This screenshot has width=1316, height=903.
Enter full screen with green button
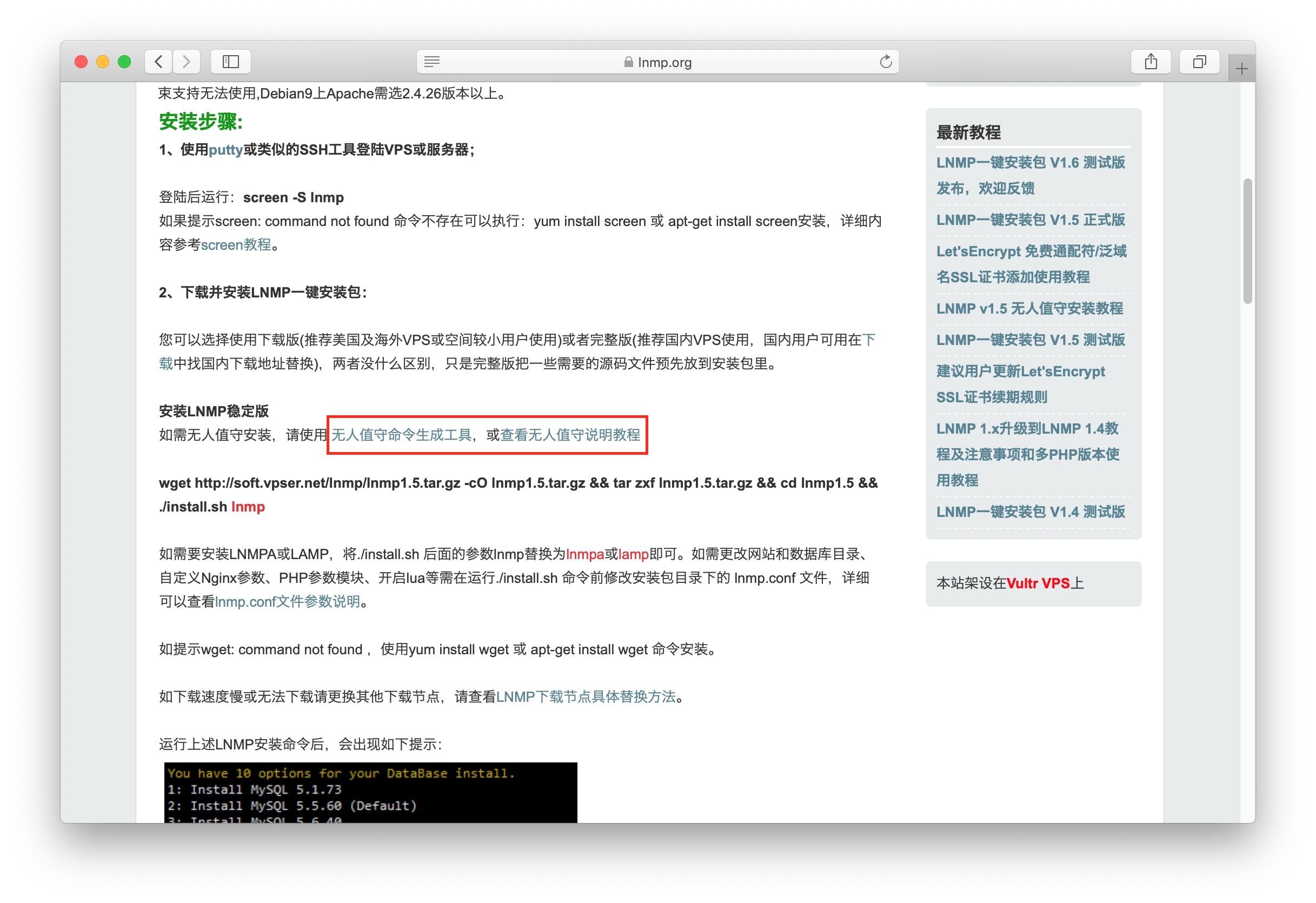click(x=124, y=62)
